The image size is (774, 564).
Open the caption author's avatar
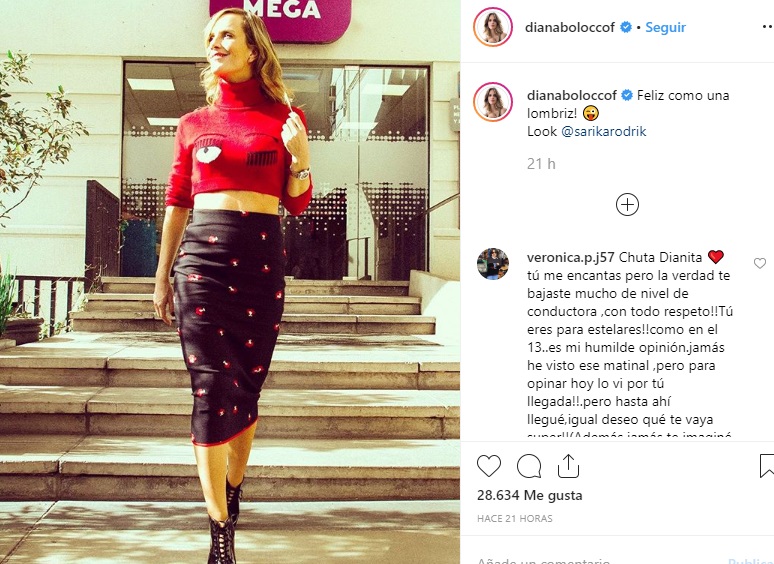(x=493, y=102)
